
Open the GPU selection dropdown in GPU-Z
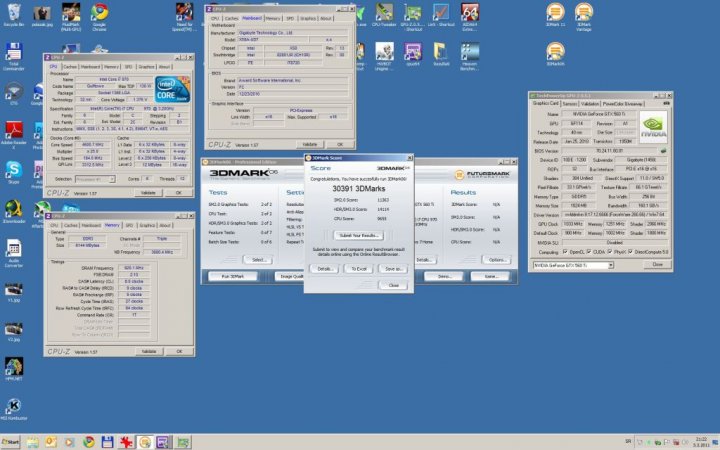click(611, 265)
